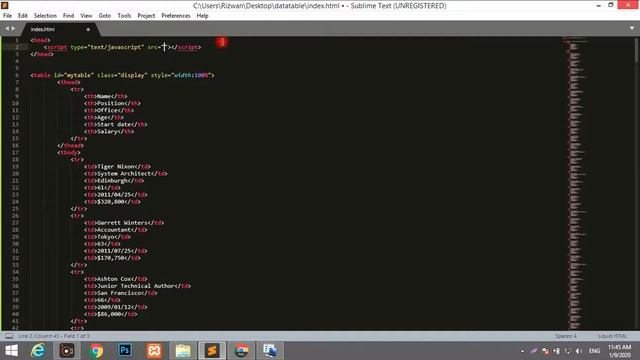The image size is (640, 360).
Task: Click the line and column status text
Action: [x=53, y=336]
